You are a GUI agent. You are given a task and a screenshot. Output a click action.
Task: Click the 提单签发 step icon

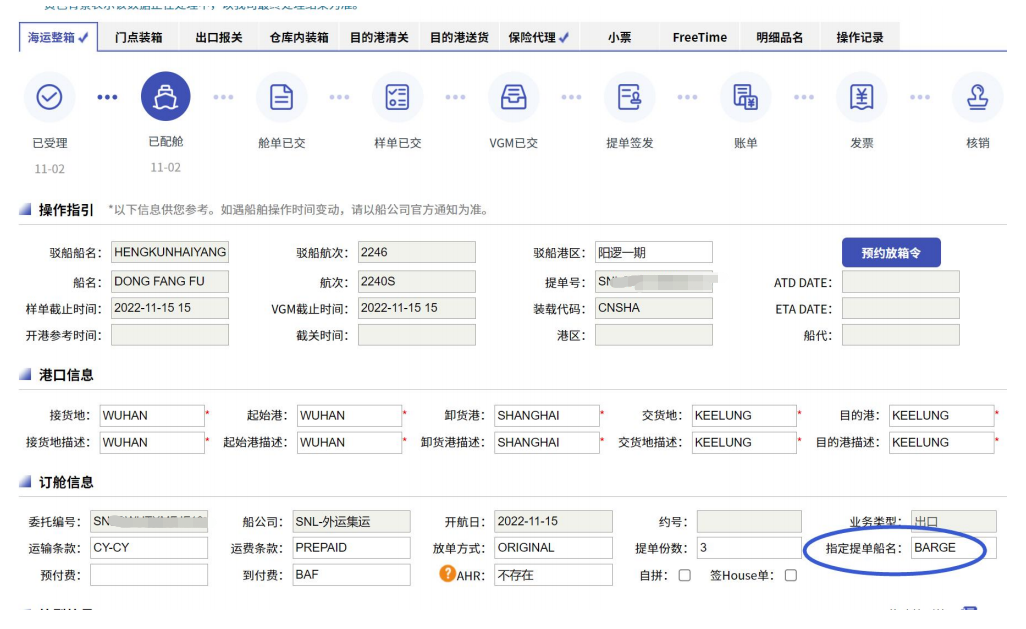629,97
